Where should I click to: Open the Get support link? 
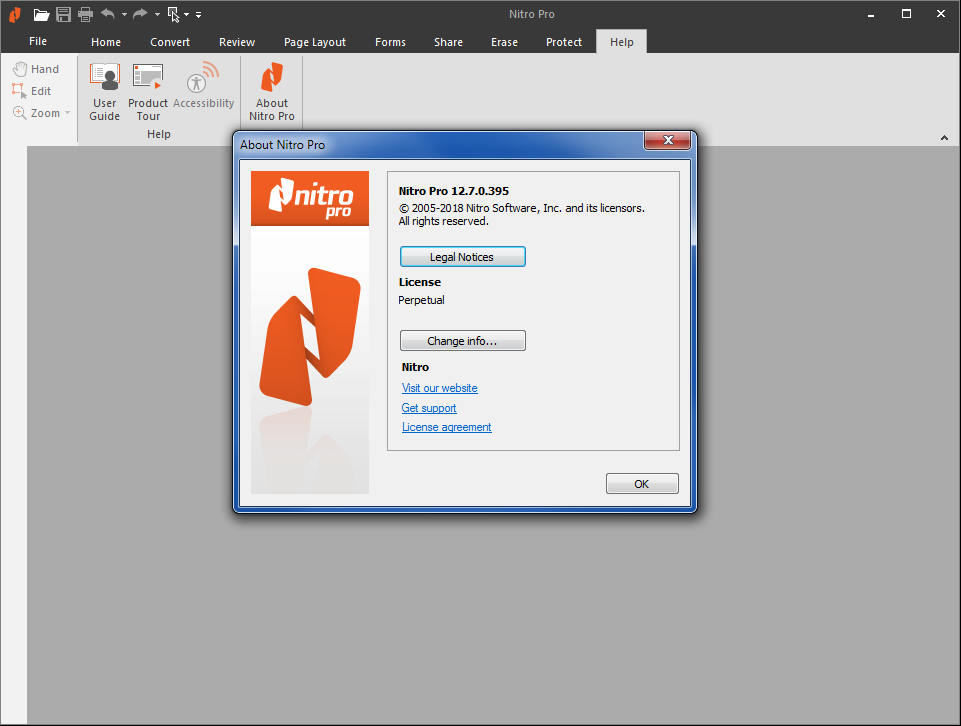(x=429, y=408)
